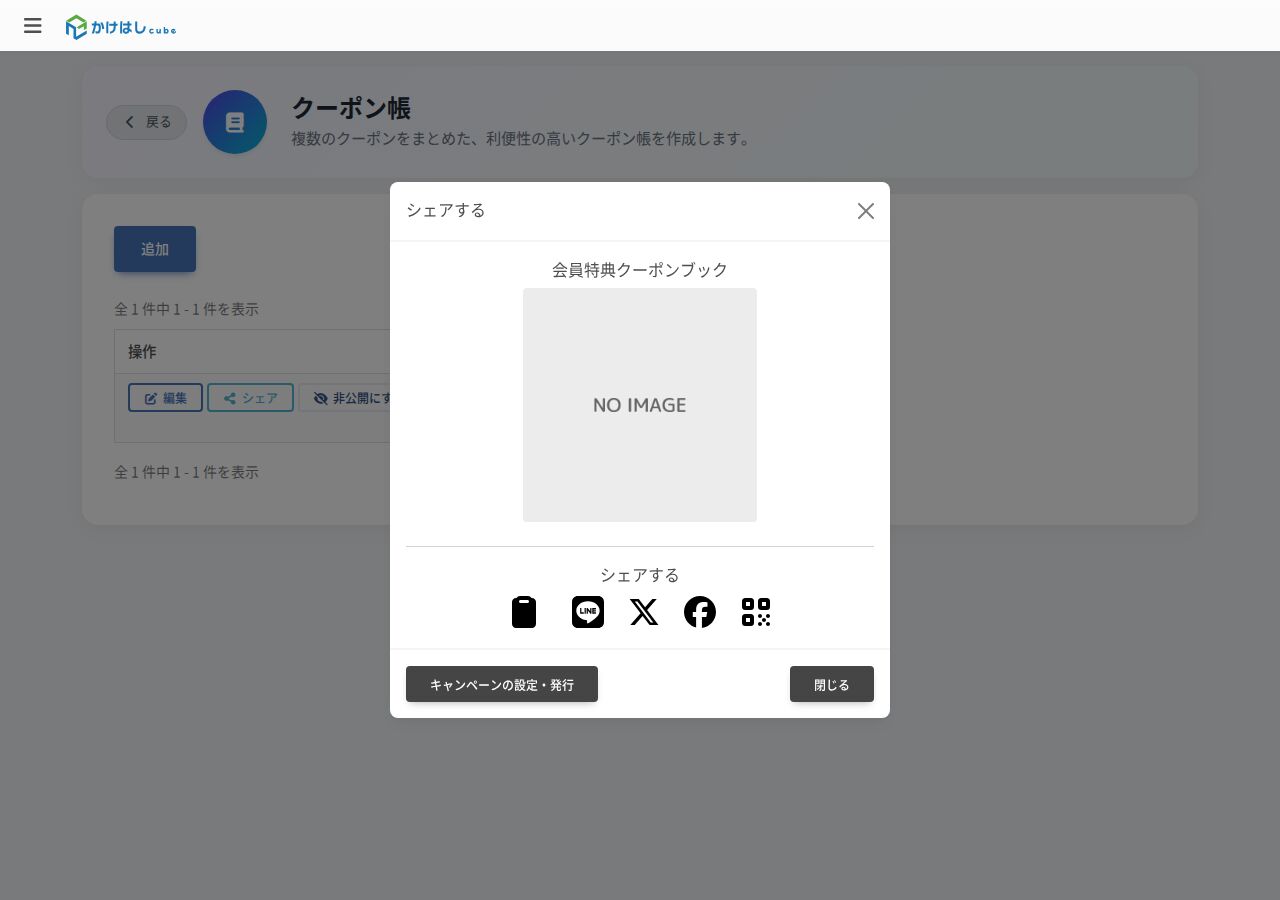Share the coupon book on Facebook
The height and width of the screenshot is (900, 1280).
700,612
